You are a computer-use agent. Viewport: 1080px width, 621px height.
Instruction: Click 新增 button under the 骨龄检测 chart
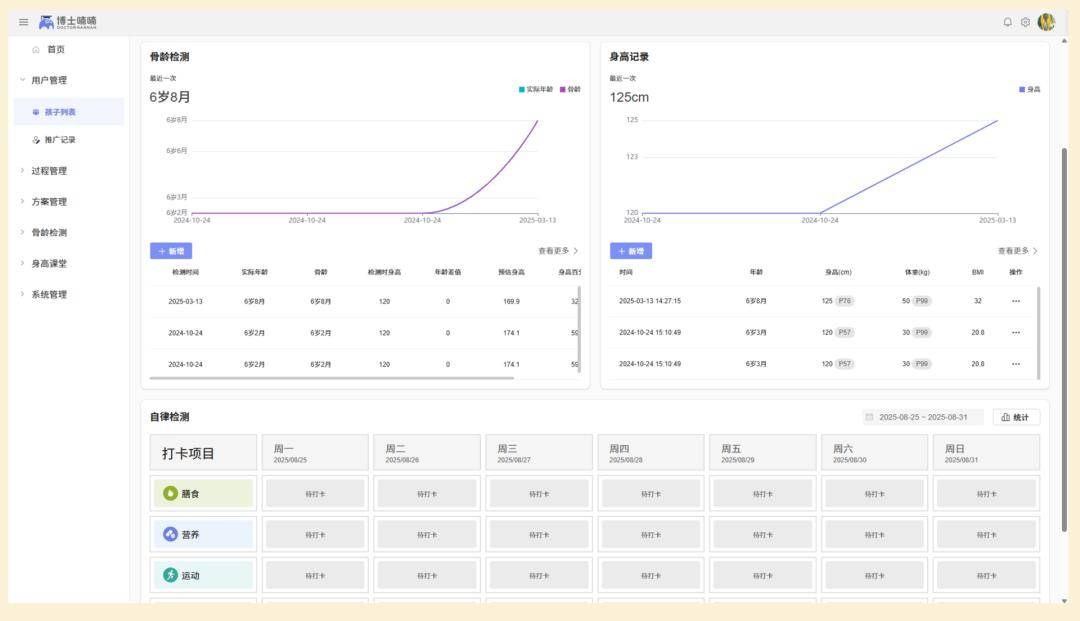pyautogui.click(x=171, y=251)
